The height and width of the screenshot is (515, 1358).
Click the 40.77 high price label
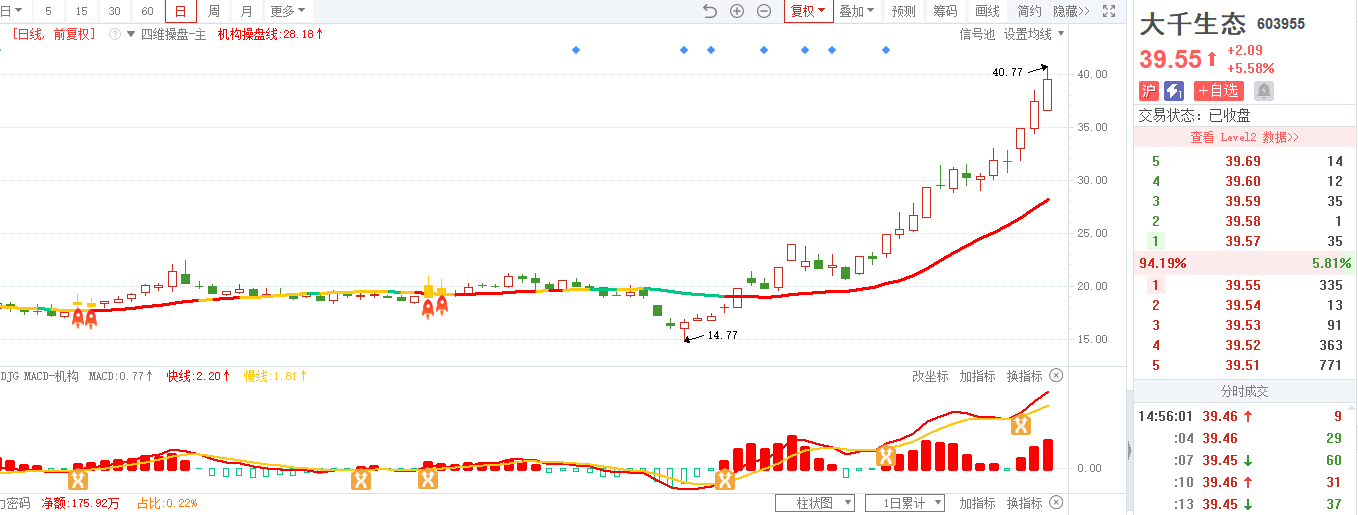(1008, 72)
